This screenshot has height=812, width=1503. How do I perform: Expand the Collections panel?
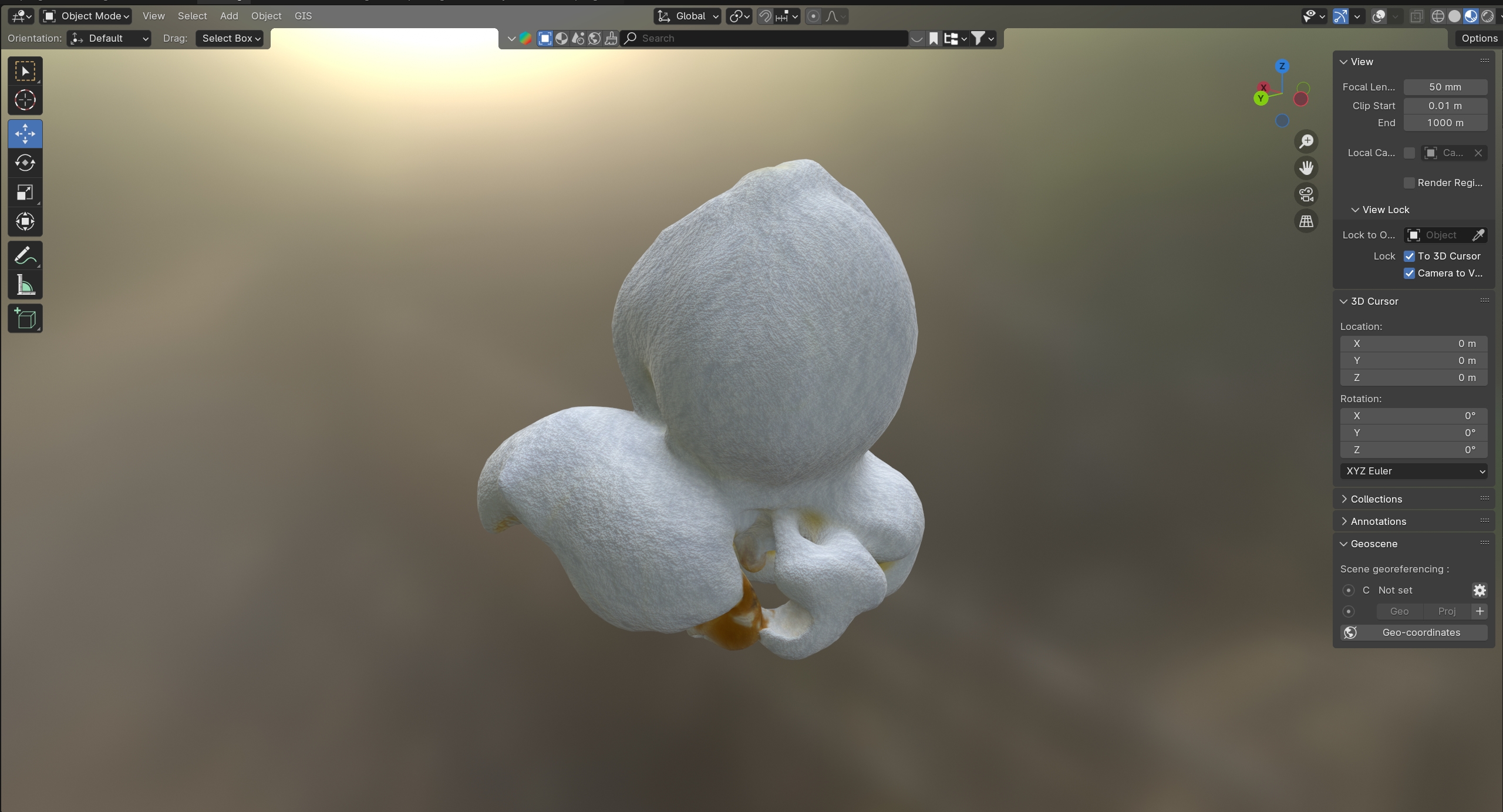click(x=1376, y=499)
